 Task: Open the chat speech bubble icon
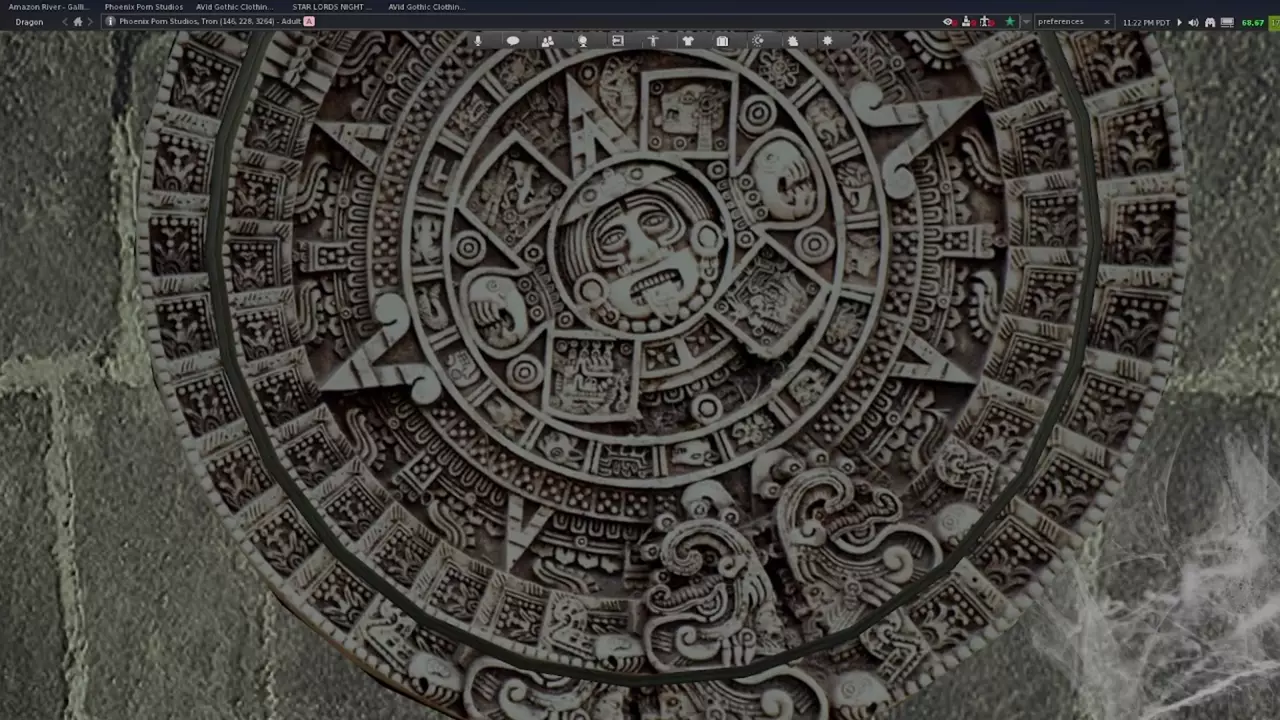pos(513,41)
